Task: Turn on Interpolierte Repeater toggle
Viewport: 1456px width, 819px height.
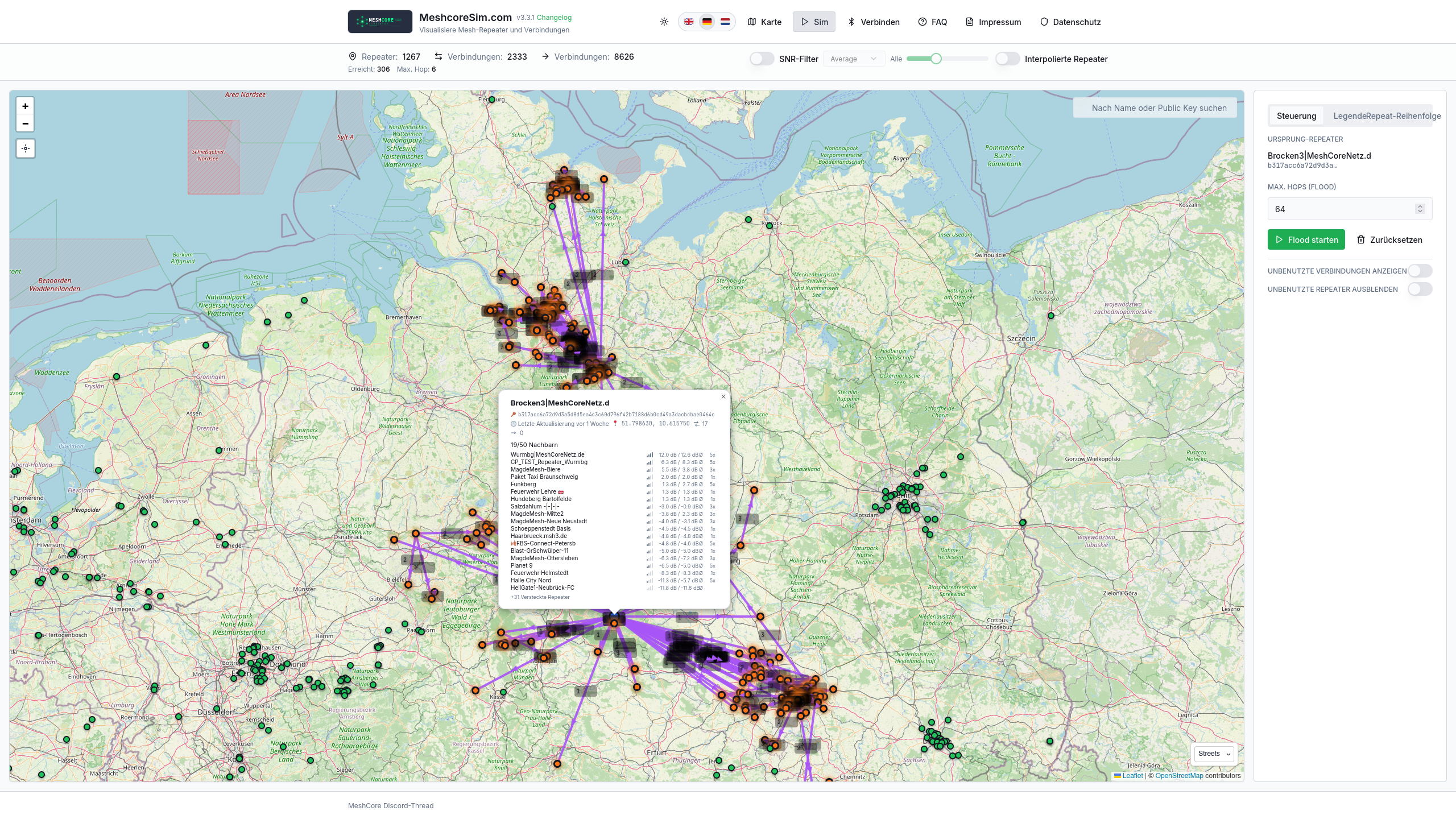Action: click(x=1007, y=59)
